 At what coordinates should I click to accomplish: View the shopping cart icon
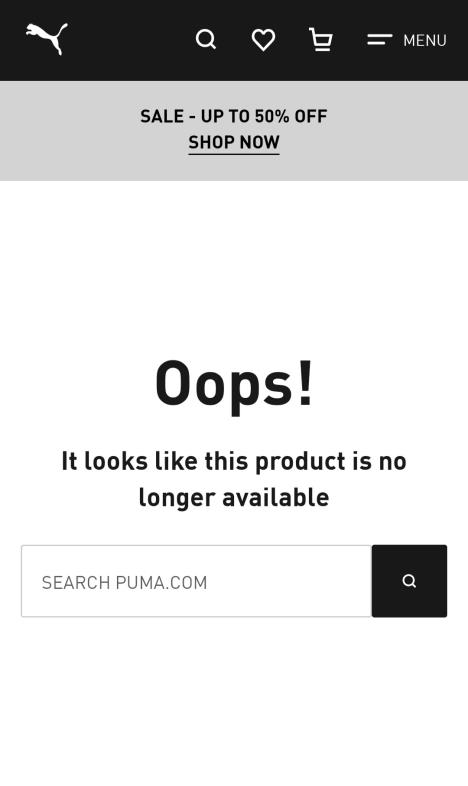point(321,40)
